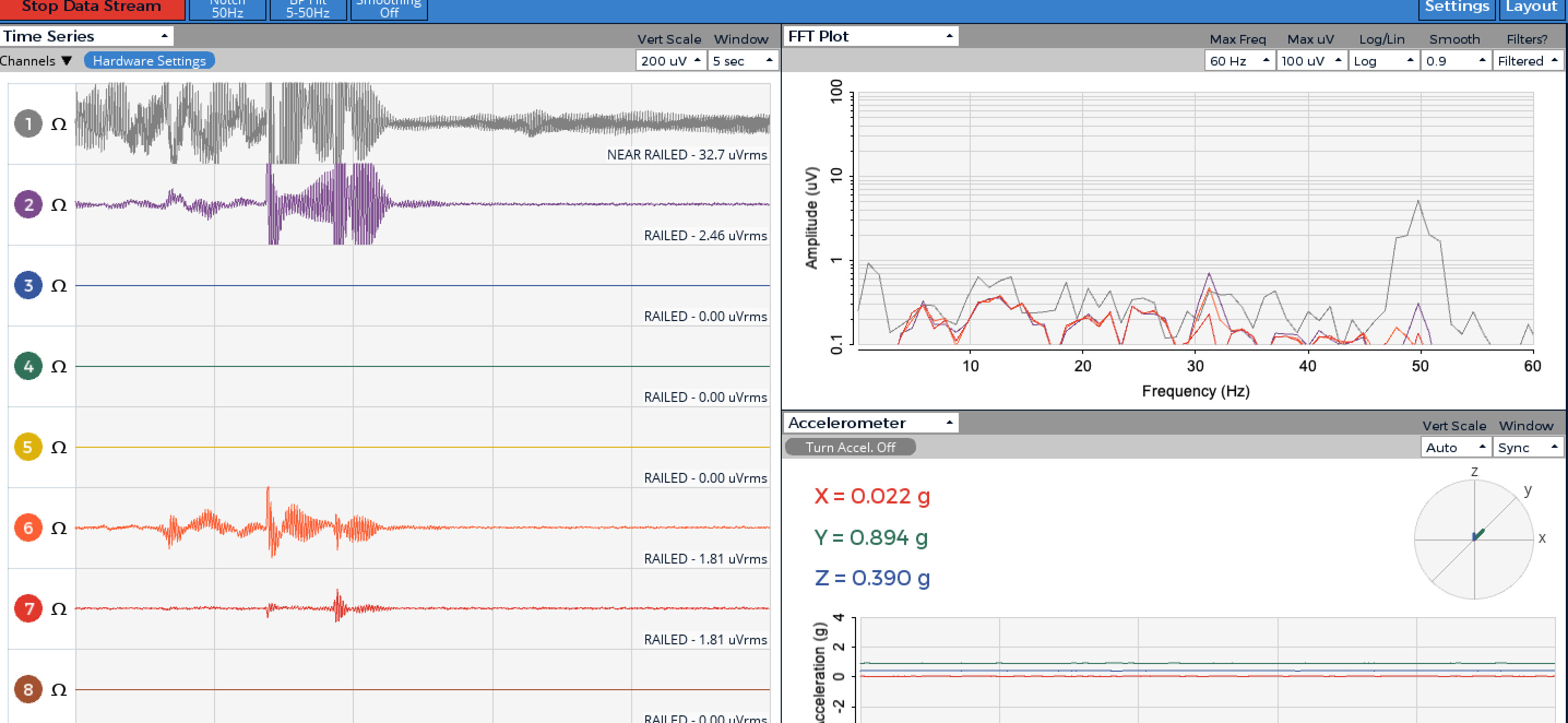Viewport: 1568px width, 723px height.
Task: Toggle channel 4 on/off button
Action: pyautogui.click(x=28, y=366)
